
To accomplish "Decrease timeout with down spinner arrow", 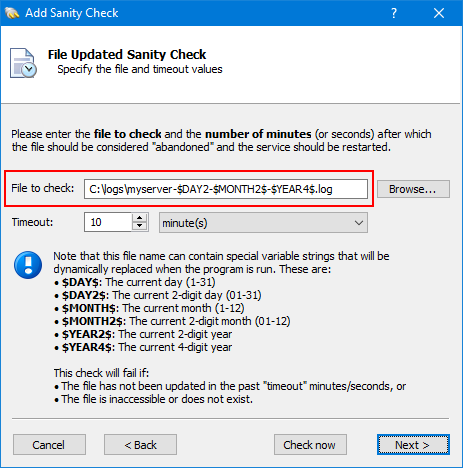I will click(140, 227).
